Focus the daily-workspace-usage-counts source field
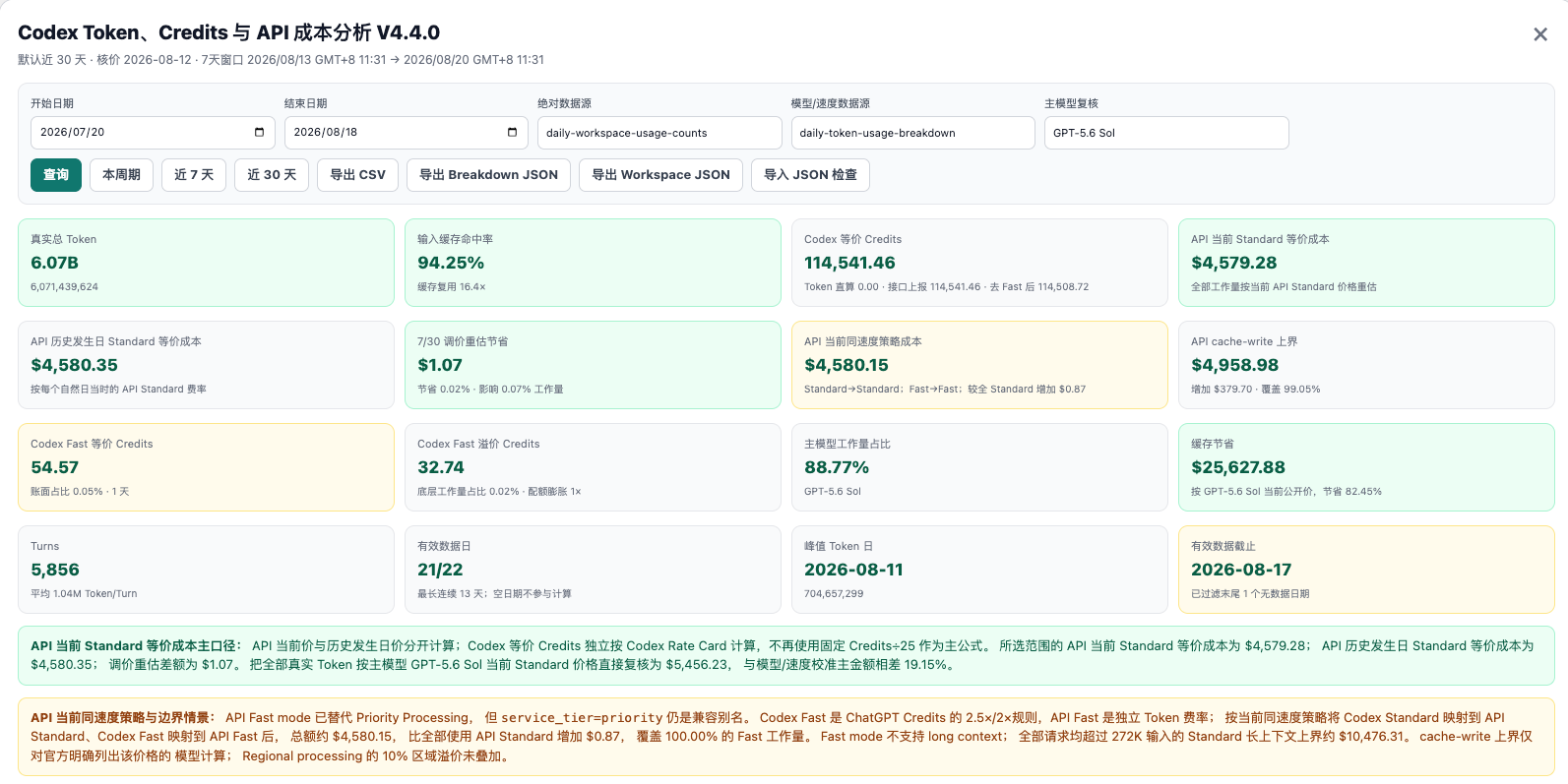 (x=659, y=133)
